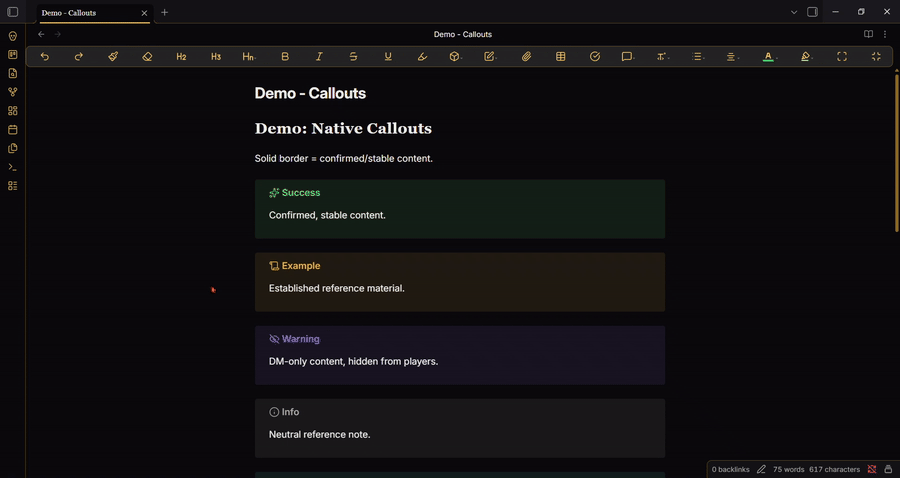The image size is (900, 478).
Task: Toggle highlight marker formatting
Action: [x=422, y=56]
